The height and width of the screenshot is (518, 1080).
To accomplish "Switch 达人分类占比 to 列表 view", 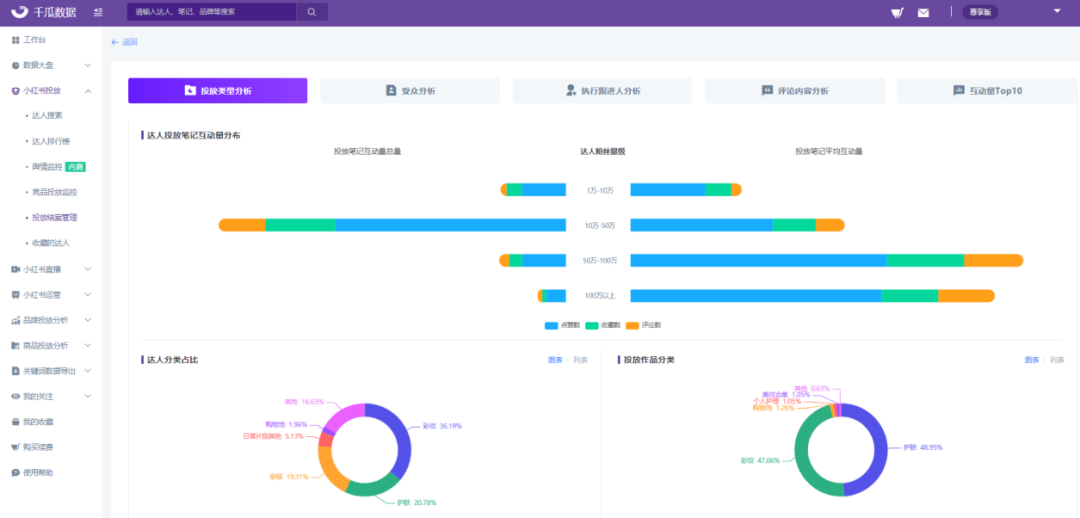I will (581, 359).
